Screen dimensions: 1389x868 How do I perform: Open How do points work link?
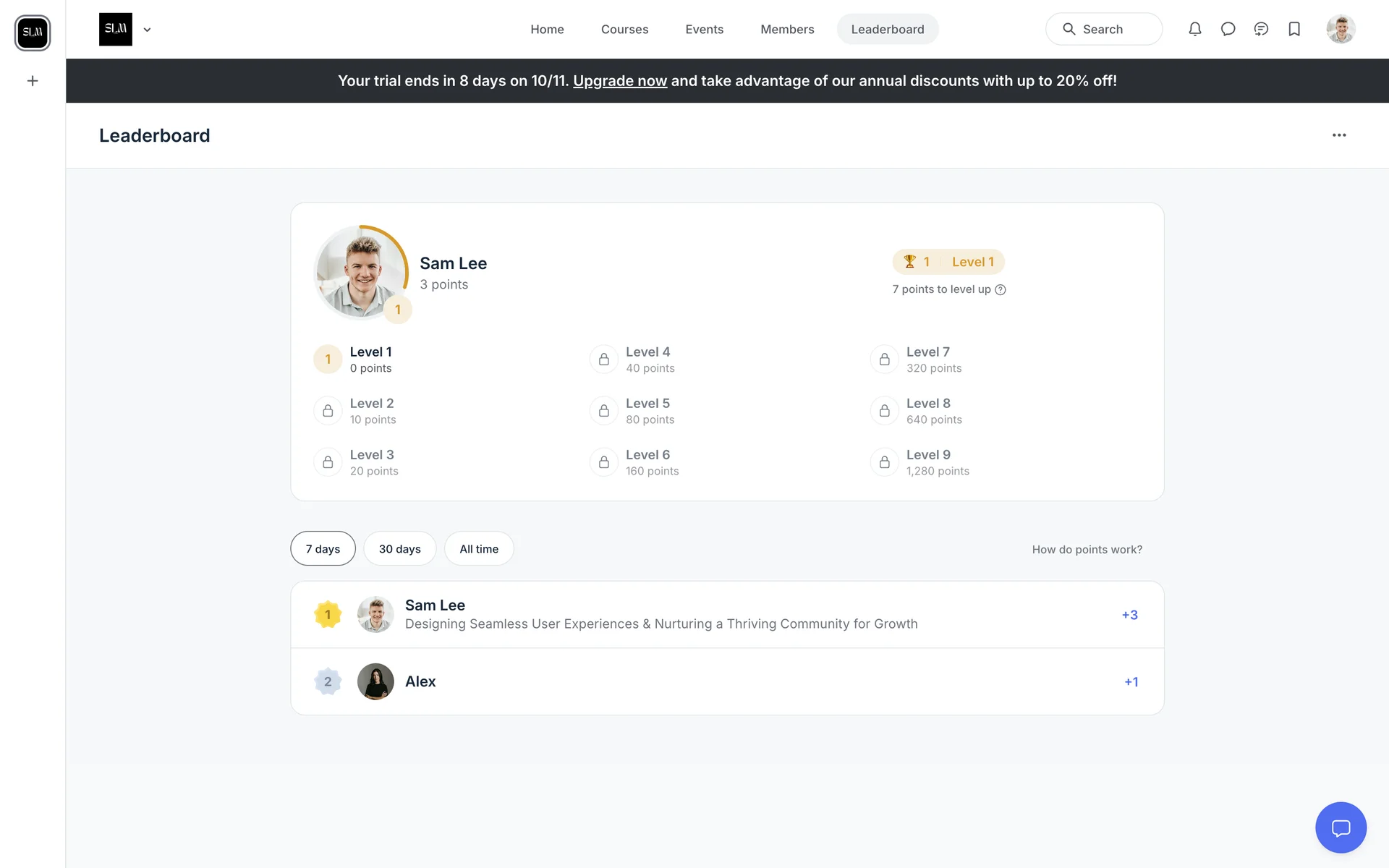click(1087, 550)
